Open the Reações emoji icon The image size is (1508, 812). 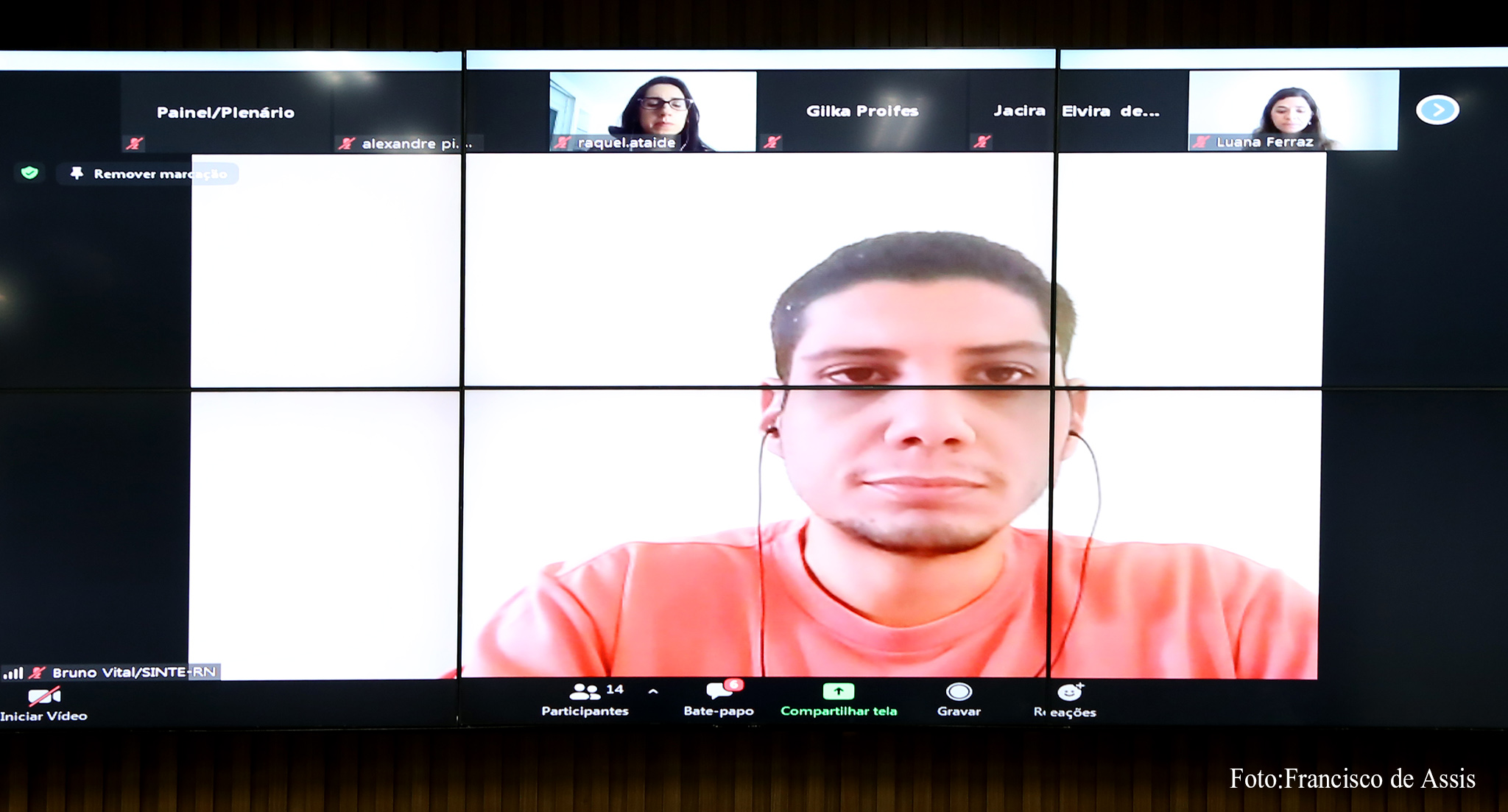(1069, 692)
